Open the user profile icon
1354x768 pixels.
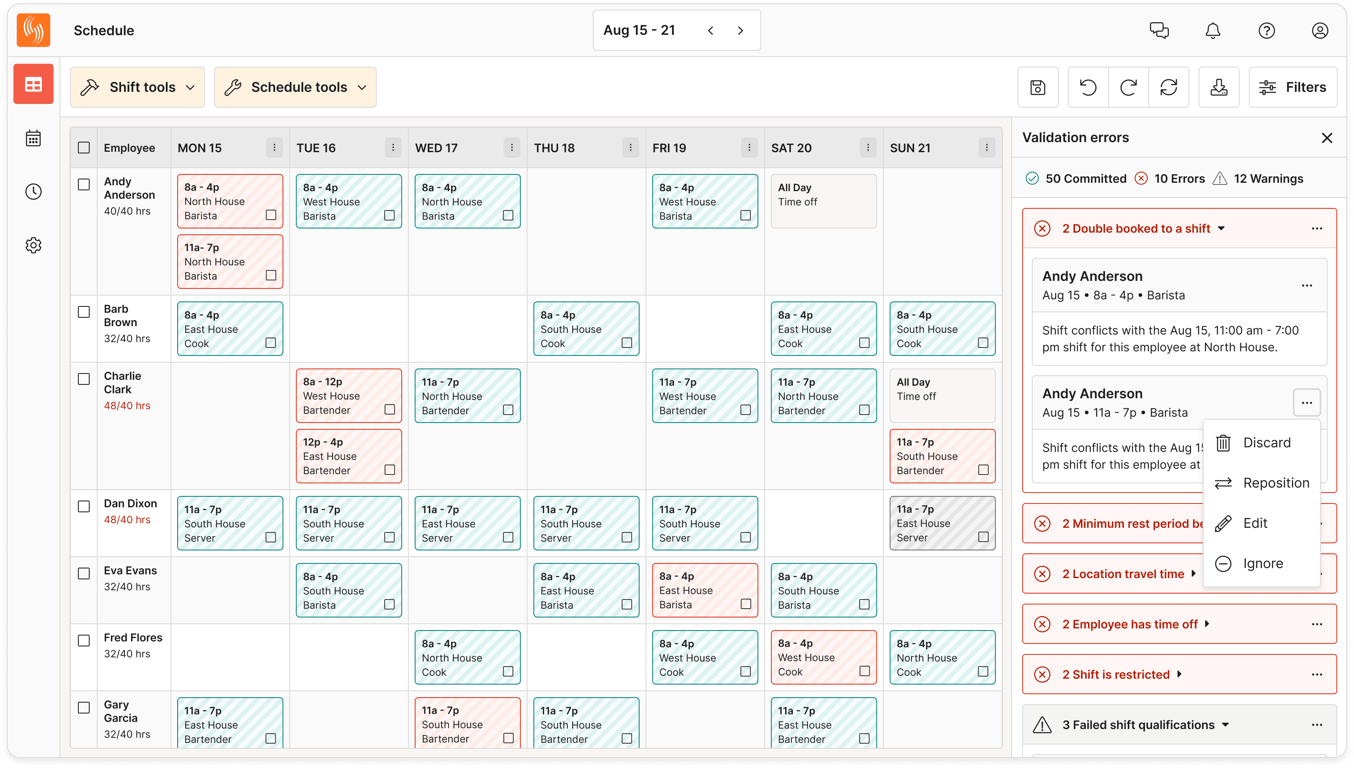coord(1320,31)
